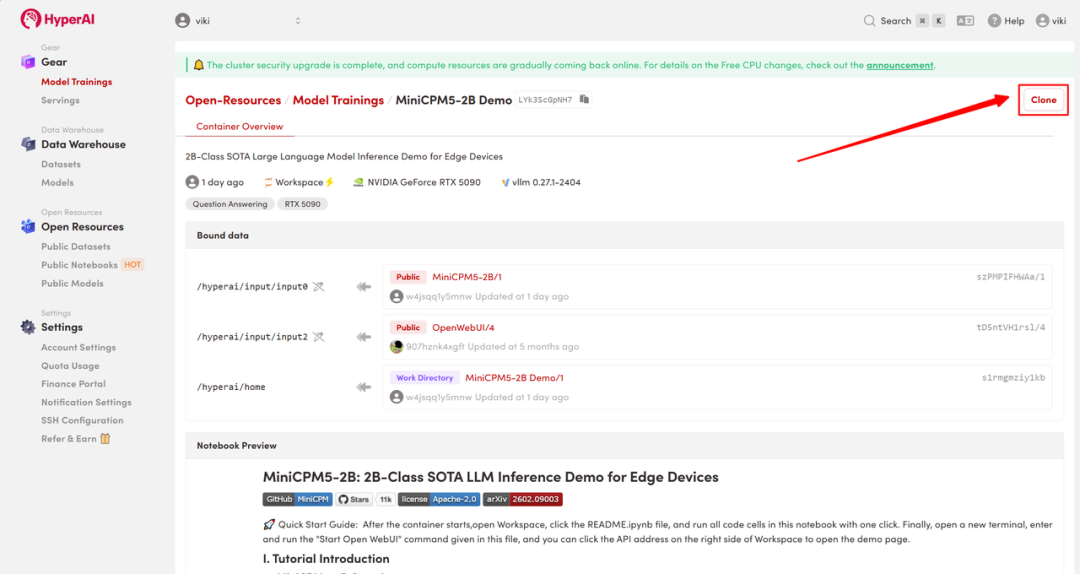
Task: Click the arrow icon on the /hyperai/home row
Action: click(364, 387)
